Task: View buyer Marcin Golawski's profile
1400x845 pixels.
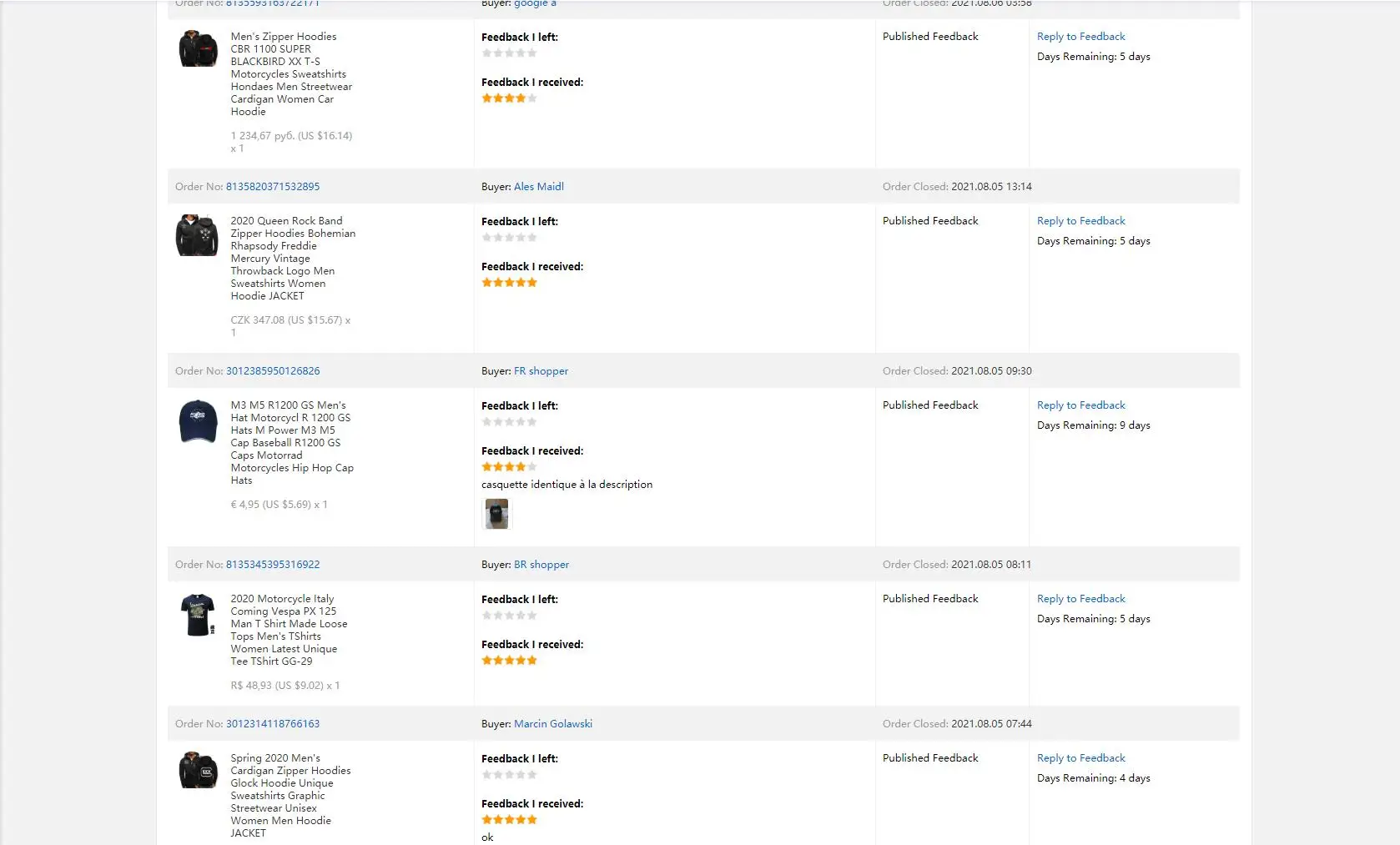Action: [553, 724]
